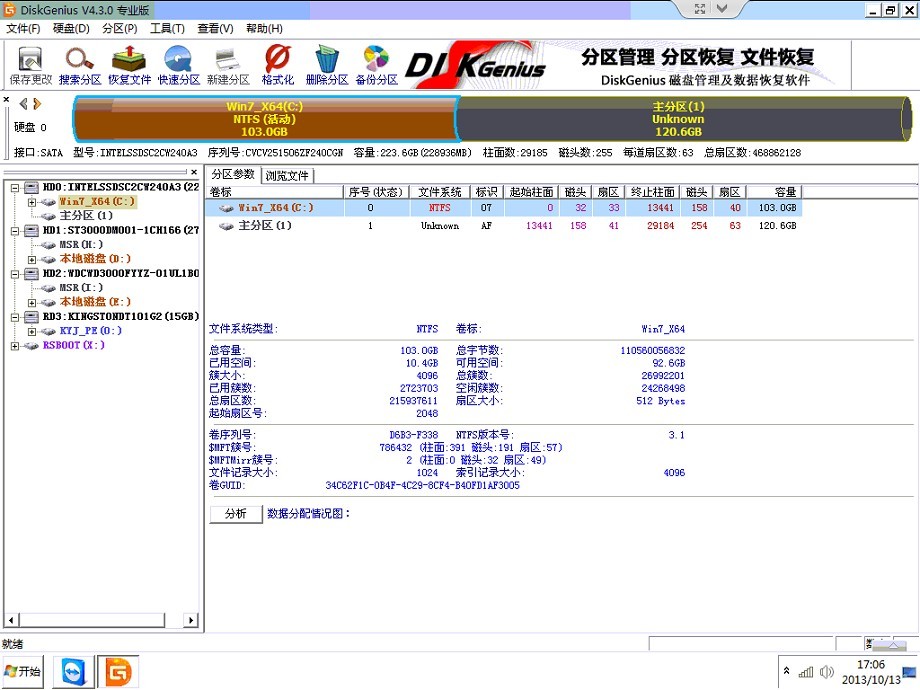Open Search Partitions (搜索分区) tool
This screenshot has height=690, width=920.
tap(80, 66)
